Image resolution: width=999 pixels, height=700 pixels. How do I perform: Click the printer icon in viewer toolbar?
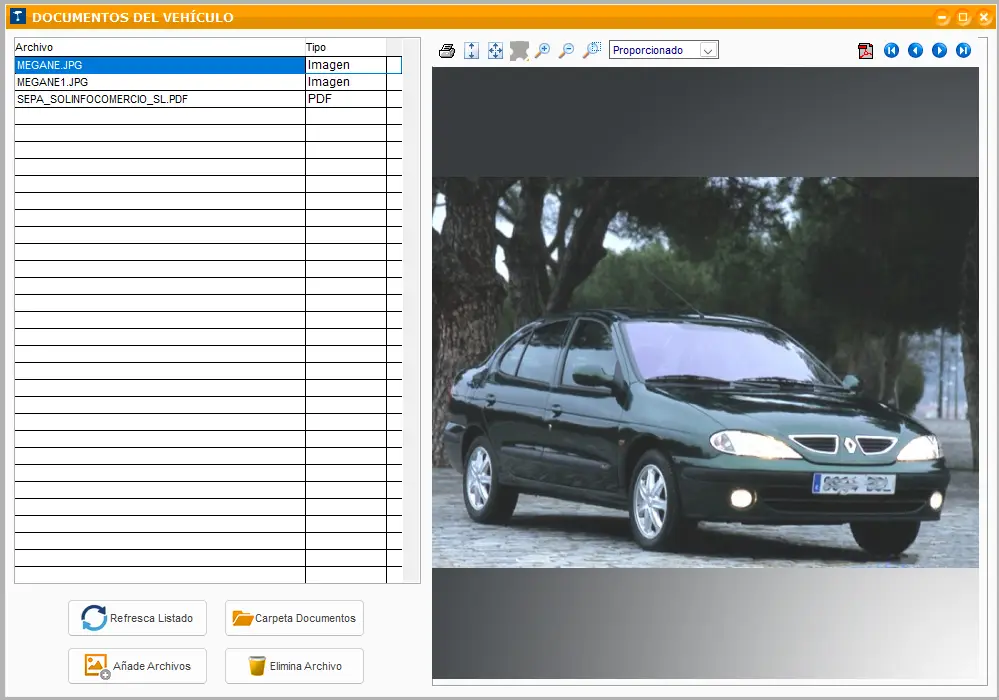(447, 51)
